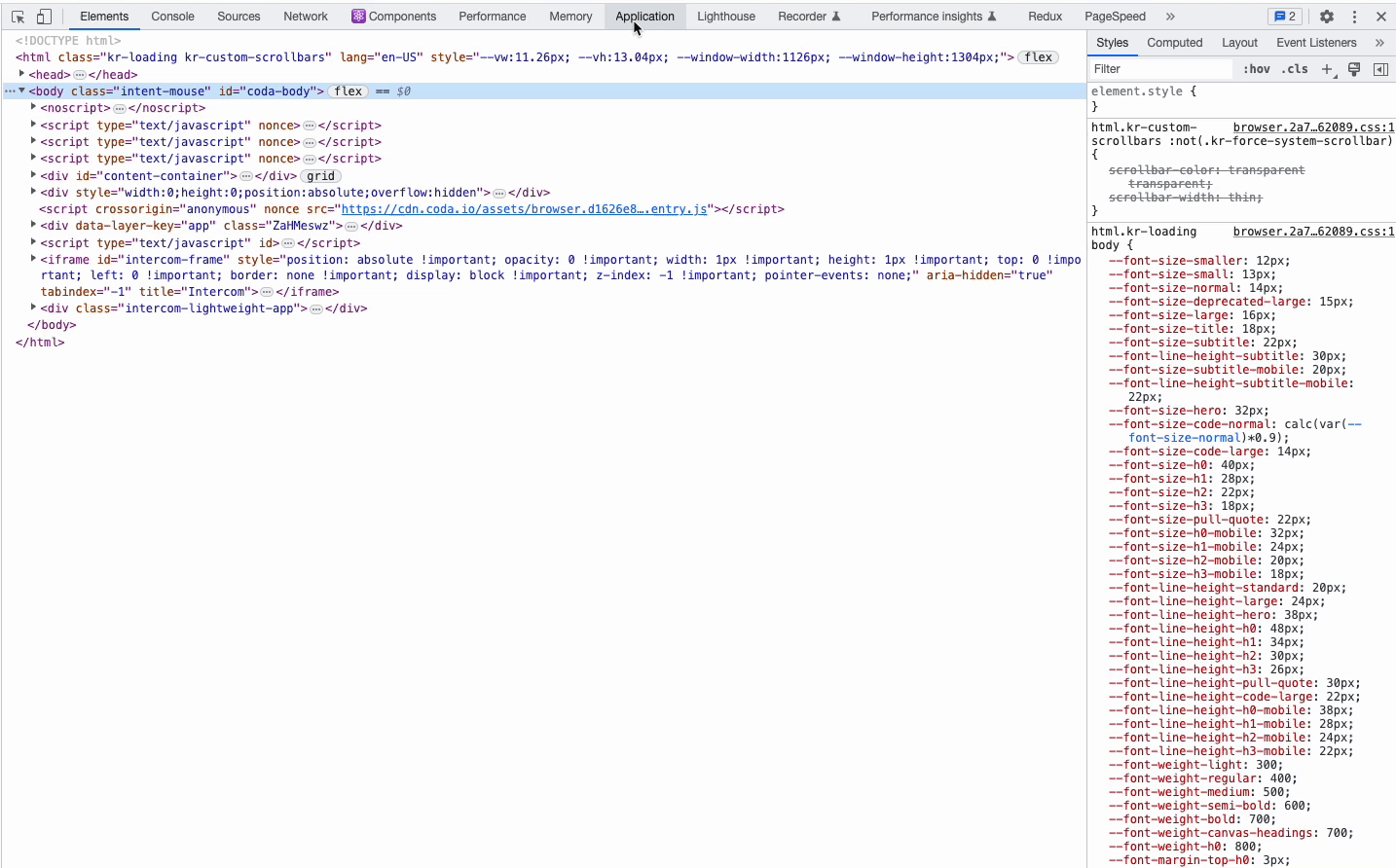Select the Elements tab
The image size is (1396, 868).
tap(104, 17)
